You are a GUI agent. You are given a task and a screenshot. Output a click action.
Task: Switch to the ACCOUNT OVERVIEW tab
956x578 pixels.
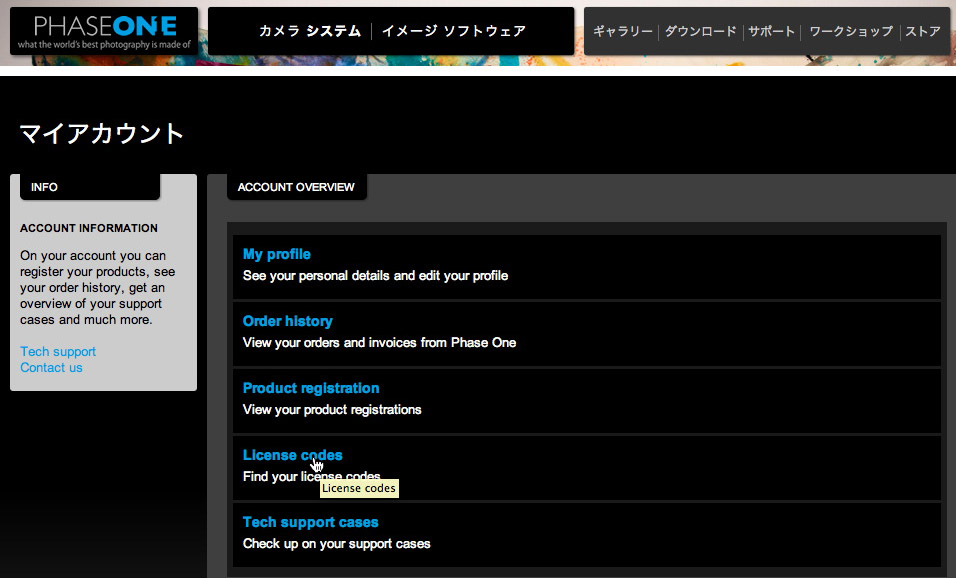coord(296,187)
